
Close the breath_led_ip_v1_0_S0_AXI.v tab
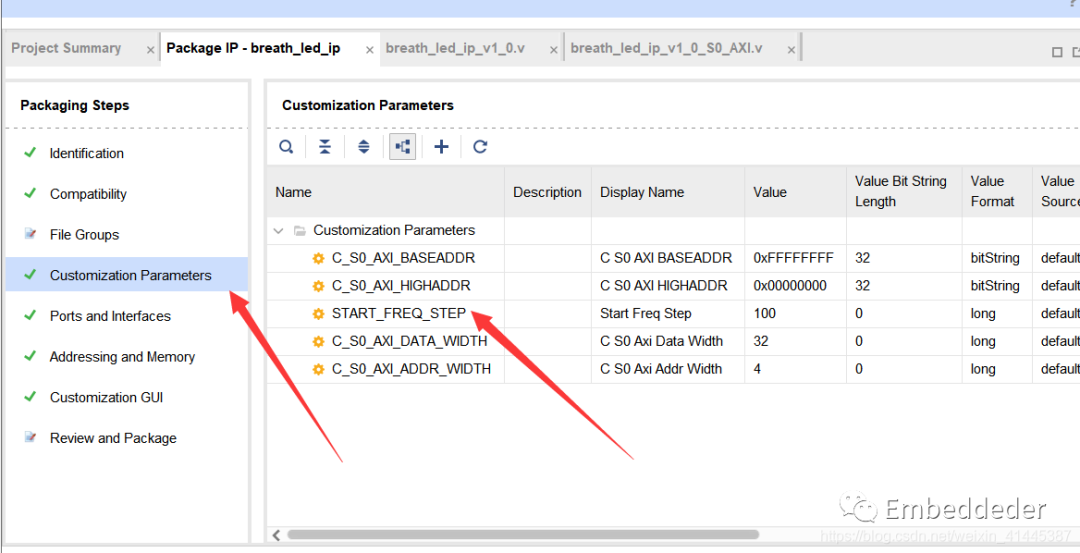coord(791,49)
